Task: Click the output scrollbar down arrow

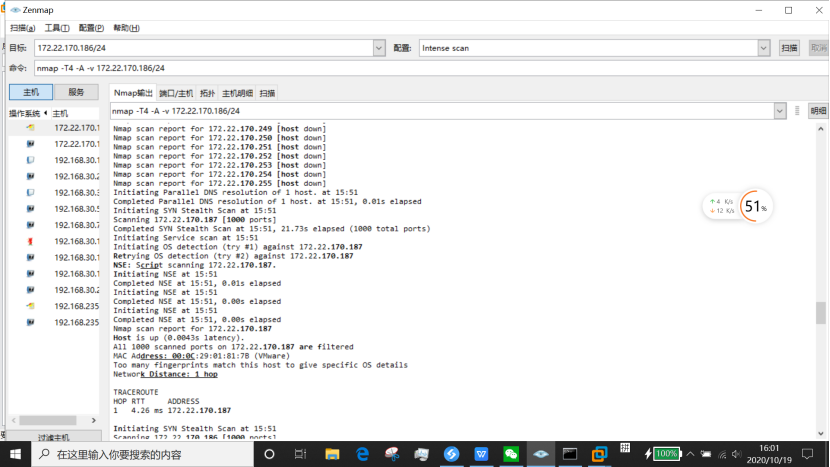Action: pyautogui.click(x=820, y=434)
